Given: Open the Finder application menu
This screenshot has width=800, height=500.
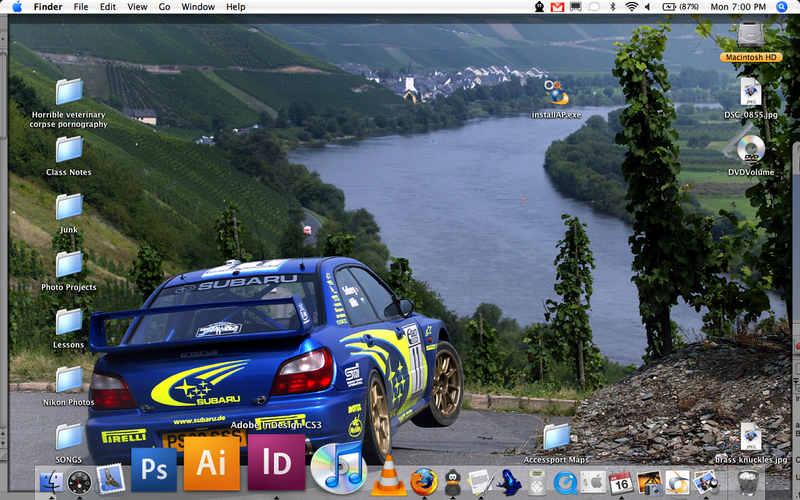Looking at the screenshot, I should pyautogui.click(x=48, y=7).
